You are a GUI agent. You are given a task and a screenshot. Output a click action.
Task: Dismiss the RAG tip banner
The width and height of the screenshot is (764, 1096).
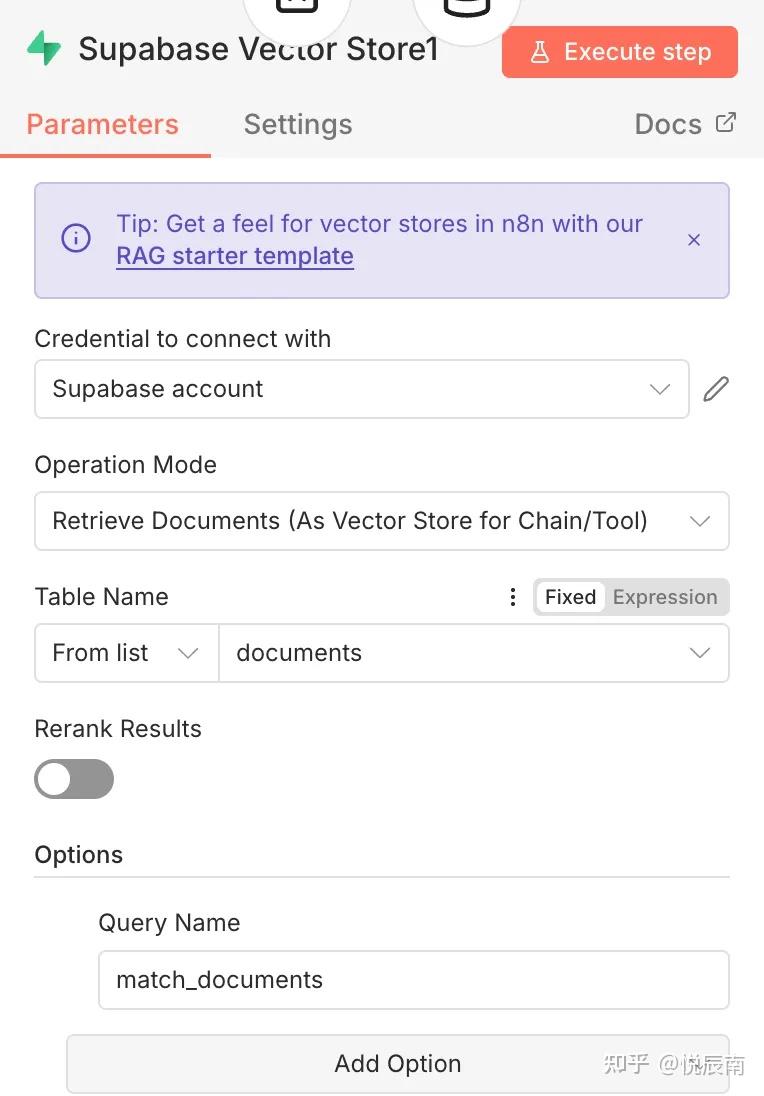693,240
